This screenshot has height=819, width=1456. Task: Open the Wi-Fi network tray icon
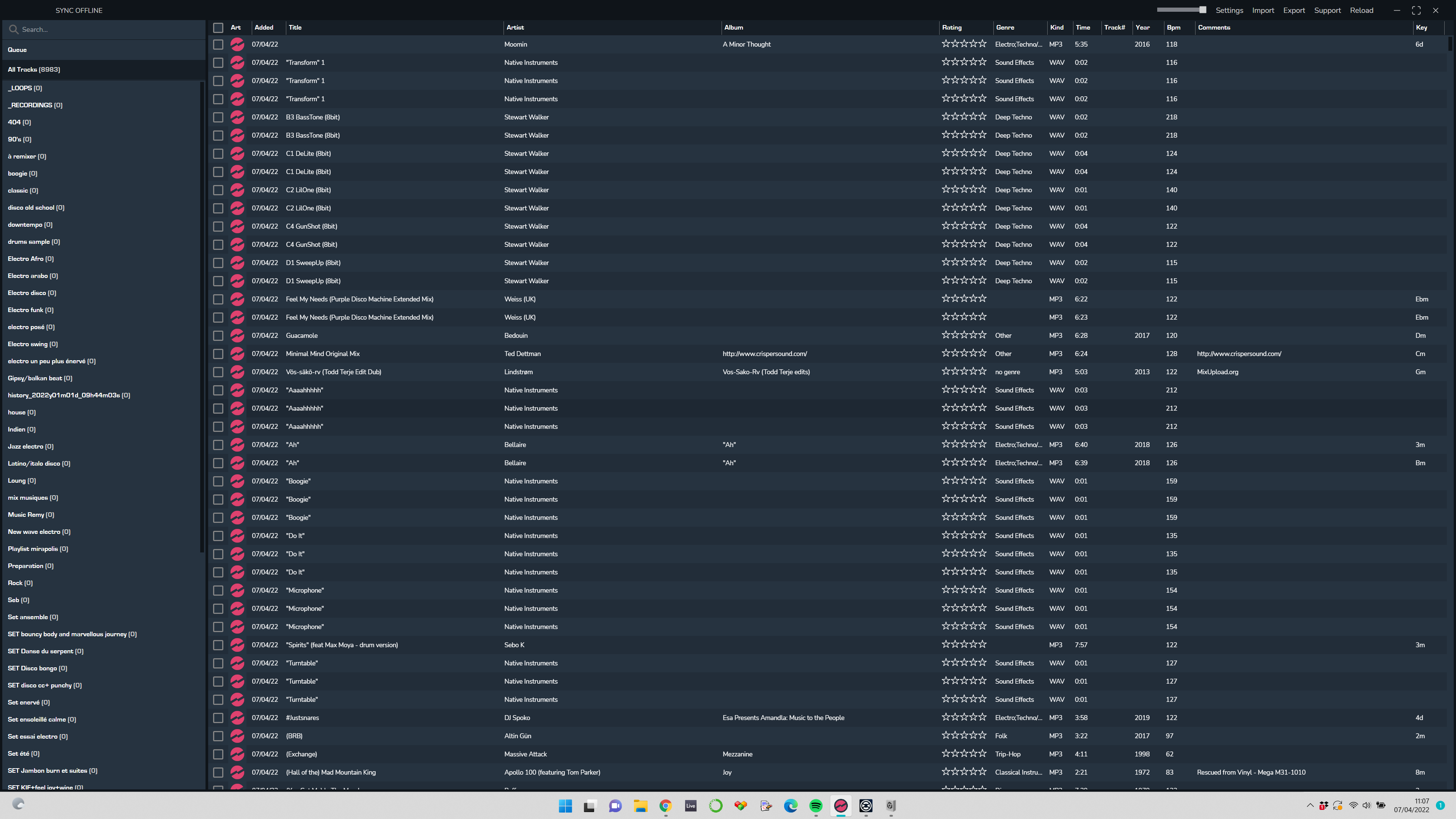click(x=1353, y=805)
